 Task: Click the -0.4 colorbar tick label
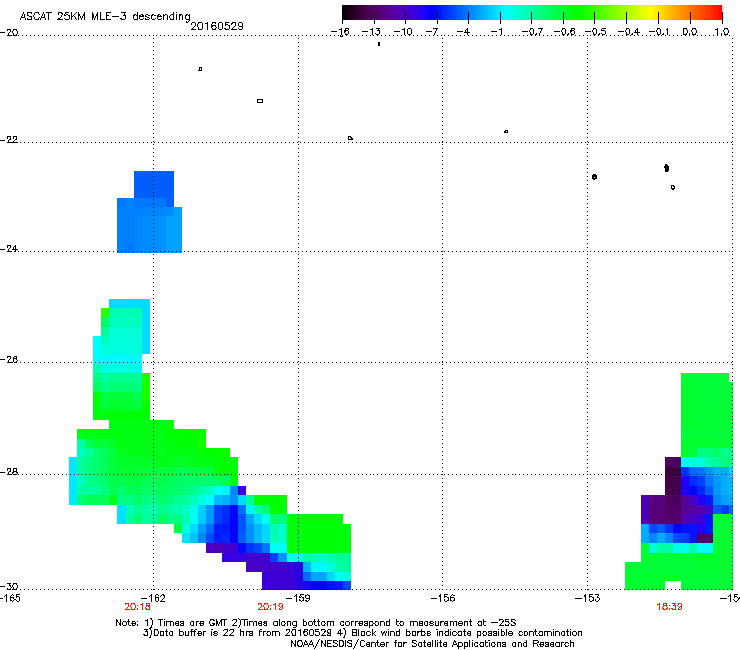pyautogui.click(x=629, y=32)
